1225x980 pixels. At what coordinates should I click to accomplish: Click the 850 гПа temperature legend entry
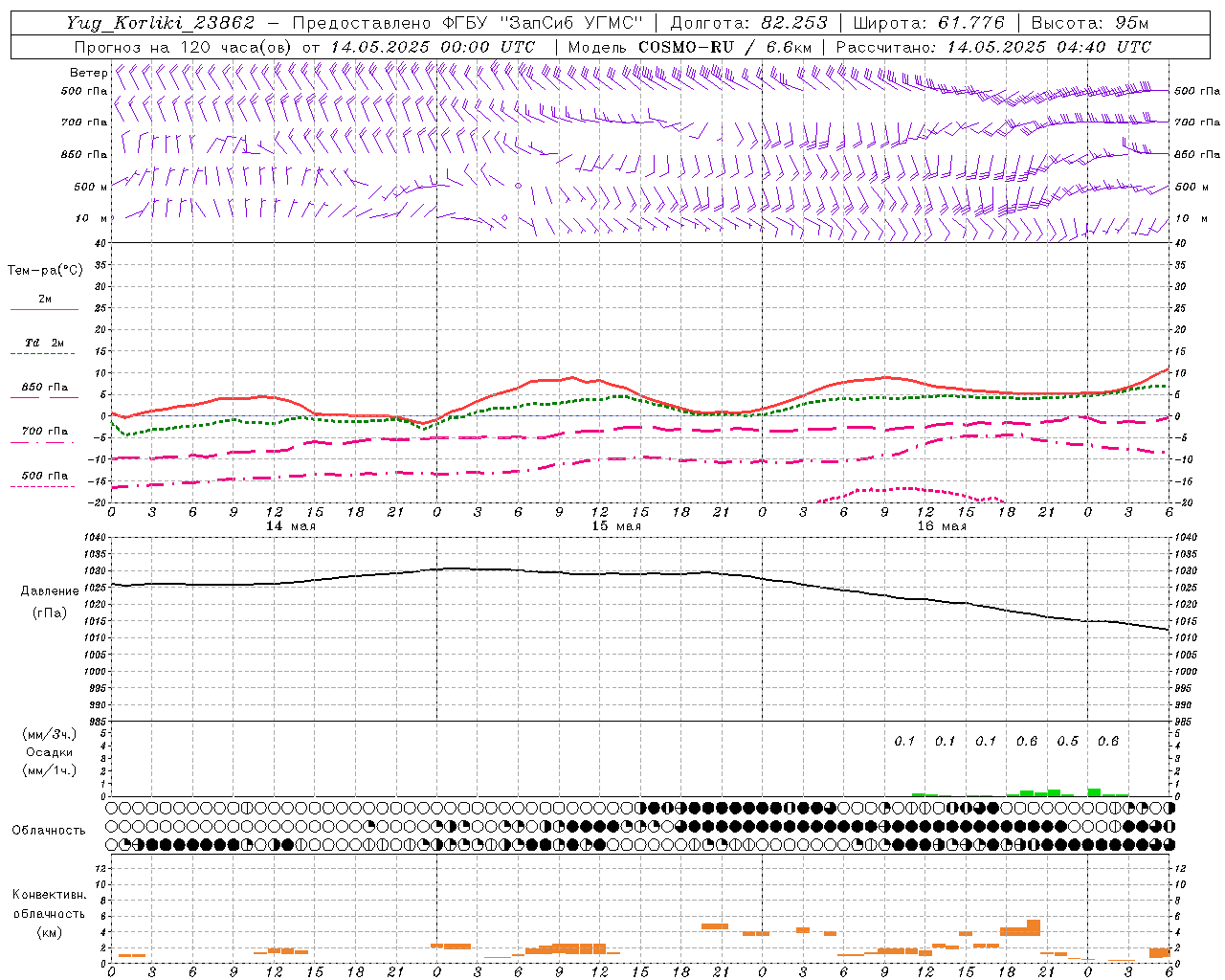[45, 388]
